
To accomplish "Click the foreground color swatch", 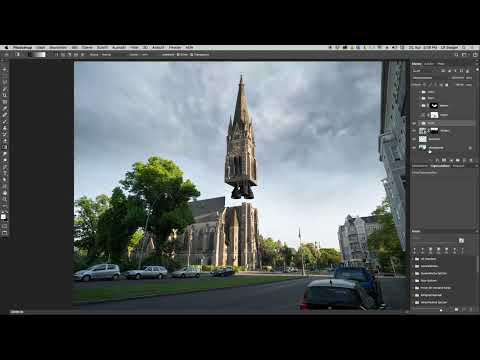I will [x=3, y=216].
